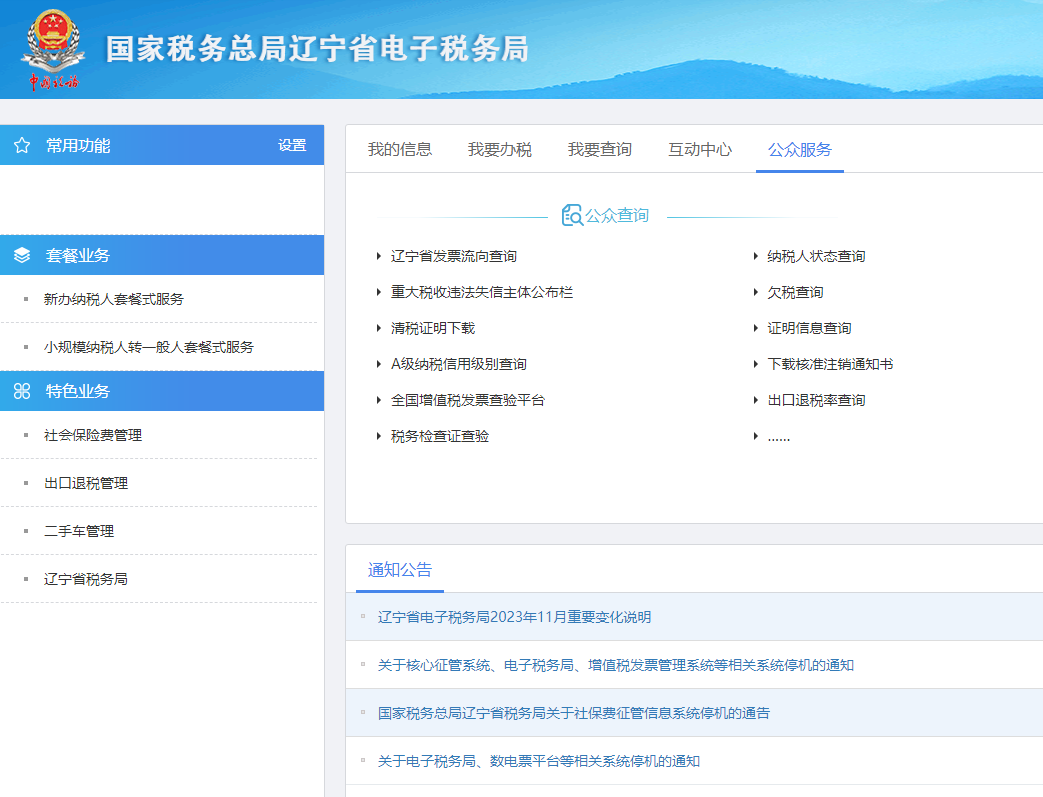Open 社会保险费管理
Screen dimensions: 1043x797
click(93, 435)
